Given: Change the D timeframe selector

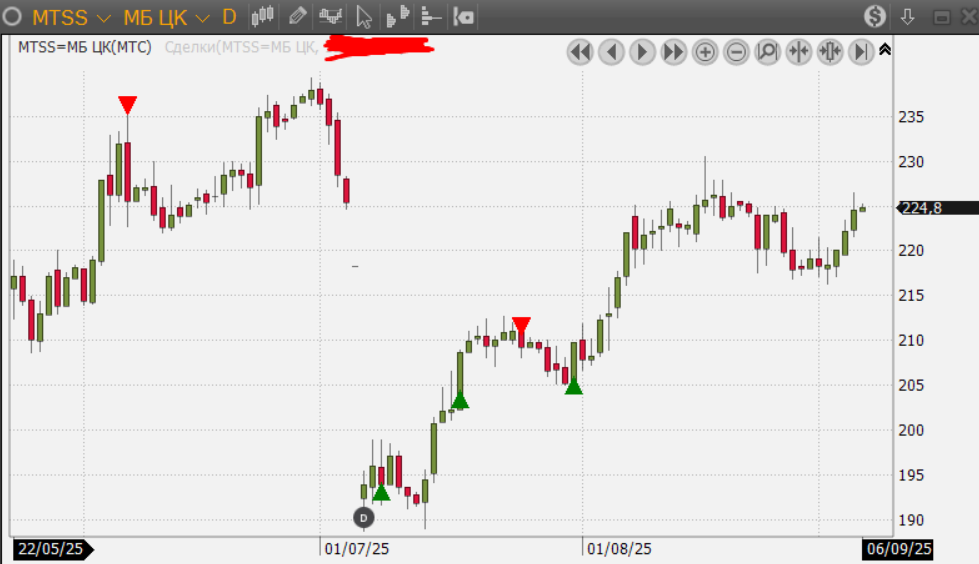Looking at the screenshot, I should click(229, 18).
